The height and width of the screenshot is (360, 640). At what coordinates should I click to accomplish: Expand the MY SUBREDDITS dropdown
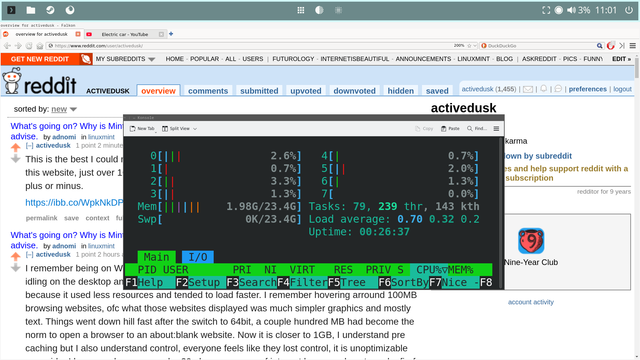pyautogui.click(x=125, y=59)
